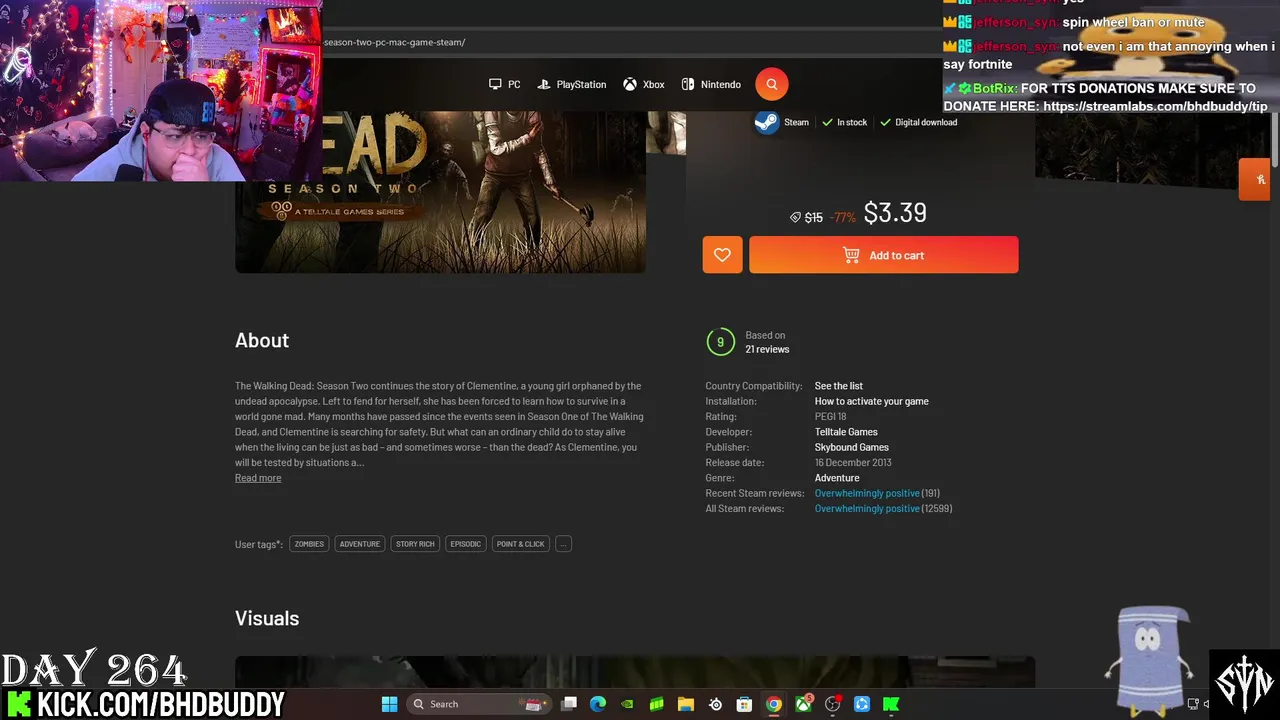Open 'How to activate your game' link
Viewport: 1280px width, 720px height.
872,401
